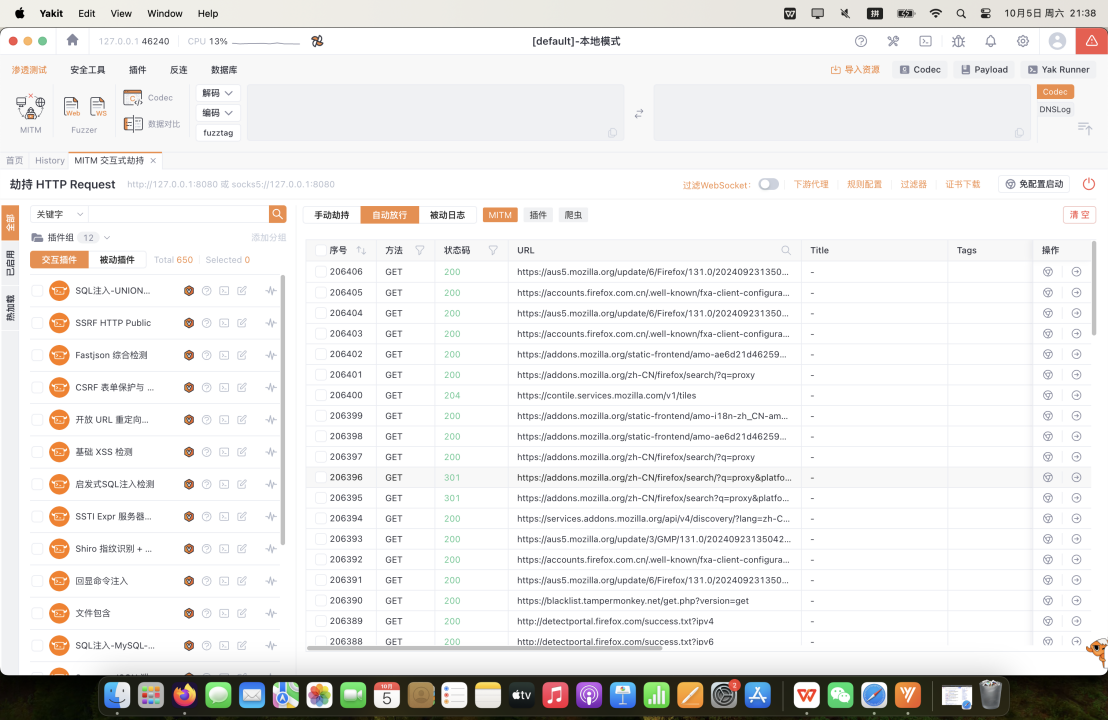Viewport: 1108px width, 720px height.
Task: Click the 清空 clear button
Action: click(1080, 215)
